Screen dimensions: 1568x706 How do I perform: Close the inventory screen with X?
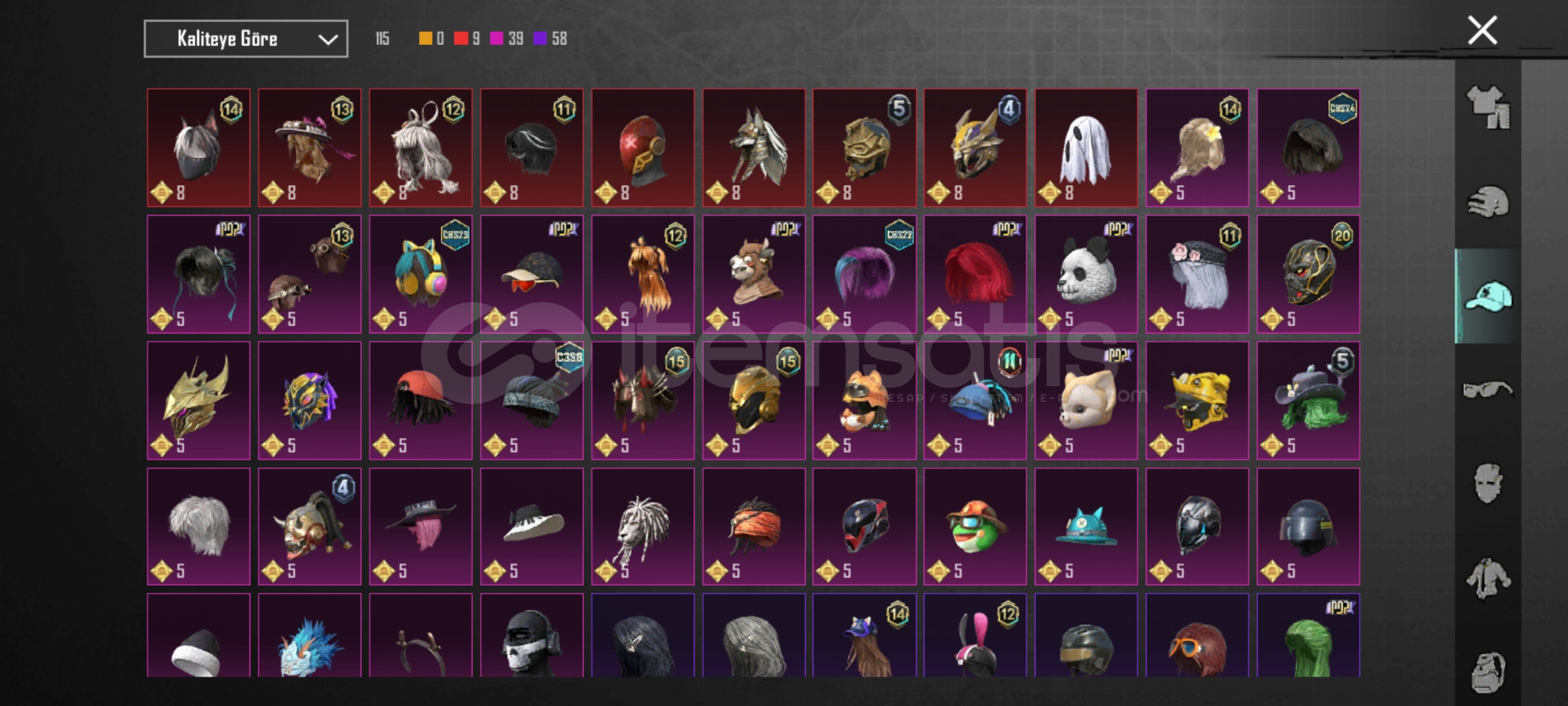1482,30
